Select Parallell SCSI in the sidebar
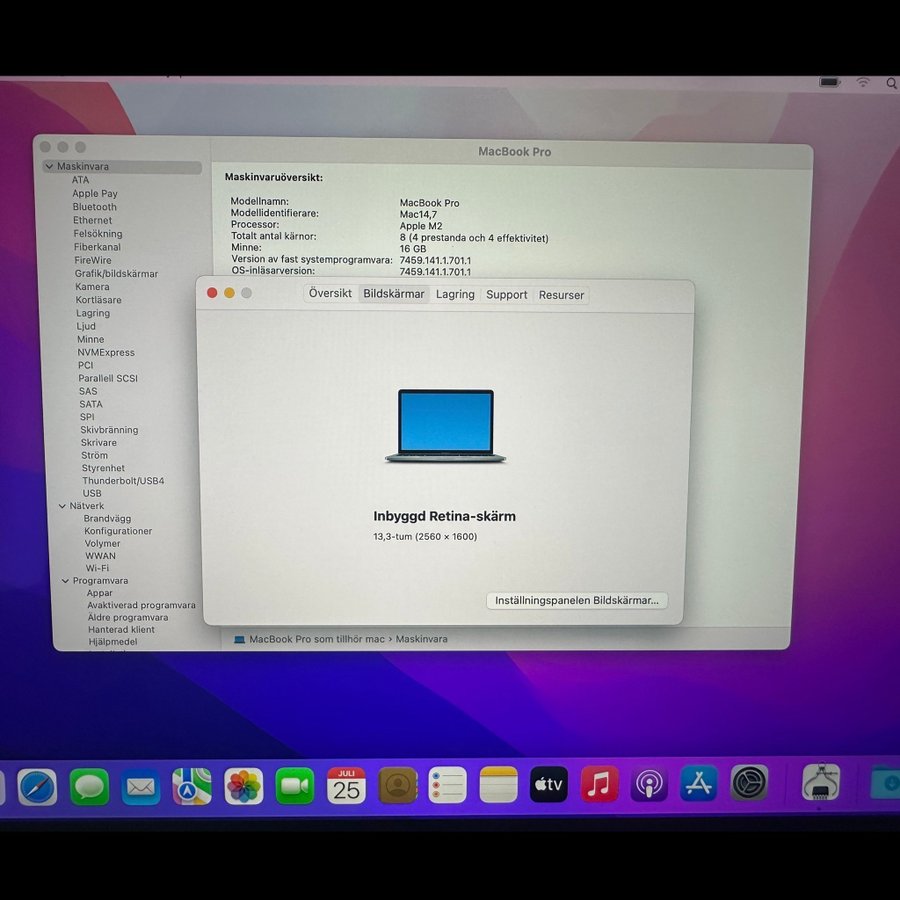This screenshot has height=900, width=900. click(x=108, y=378)
